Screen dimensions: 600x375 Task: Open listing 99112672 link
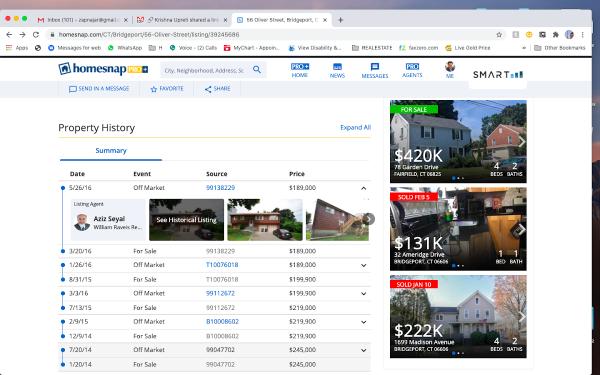point(220,293)
